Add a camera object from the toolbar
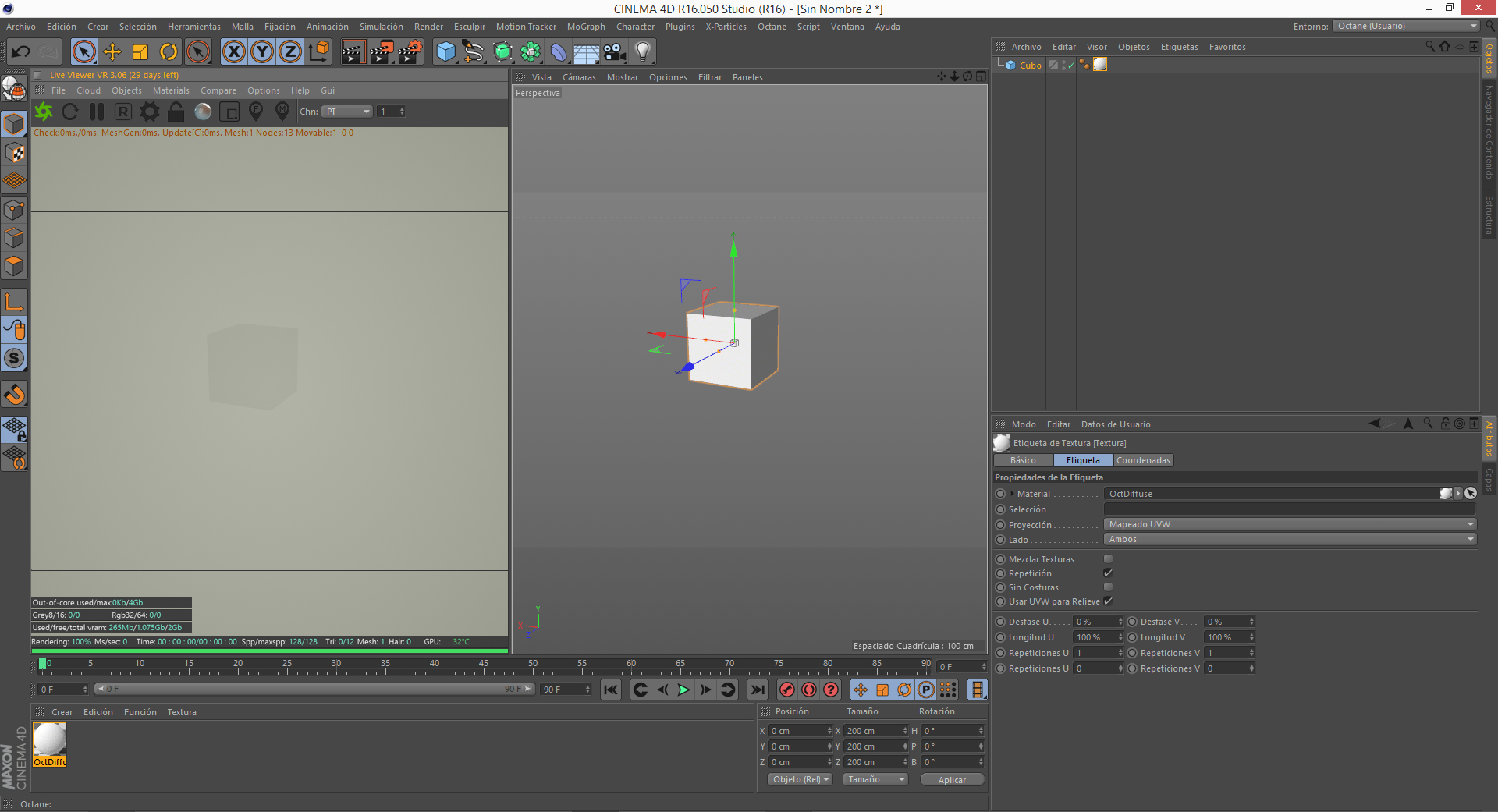The image size is (1498, 812). (x=615, y=52)
